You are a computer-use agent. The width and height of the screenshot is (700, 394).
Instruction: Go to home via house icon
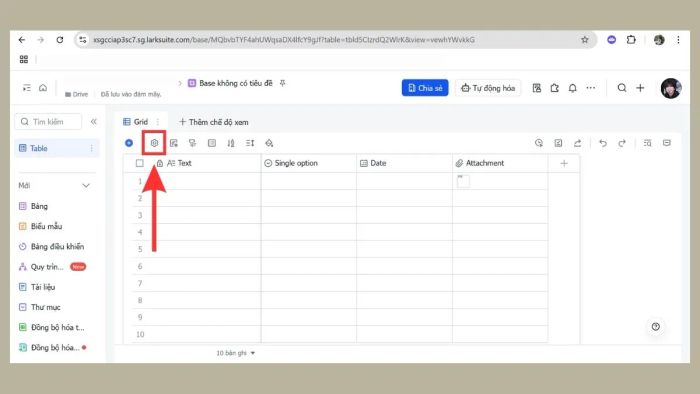coord(43,88)
